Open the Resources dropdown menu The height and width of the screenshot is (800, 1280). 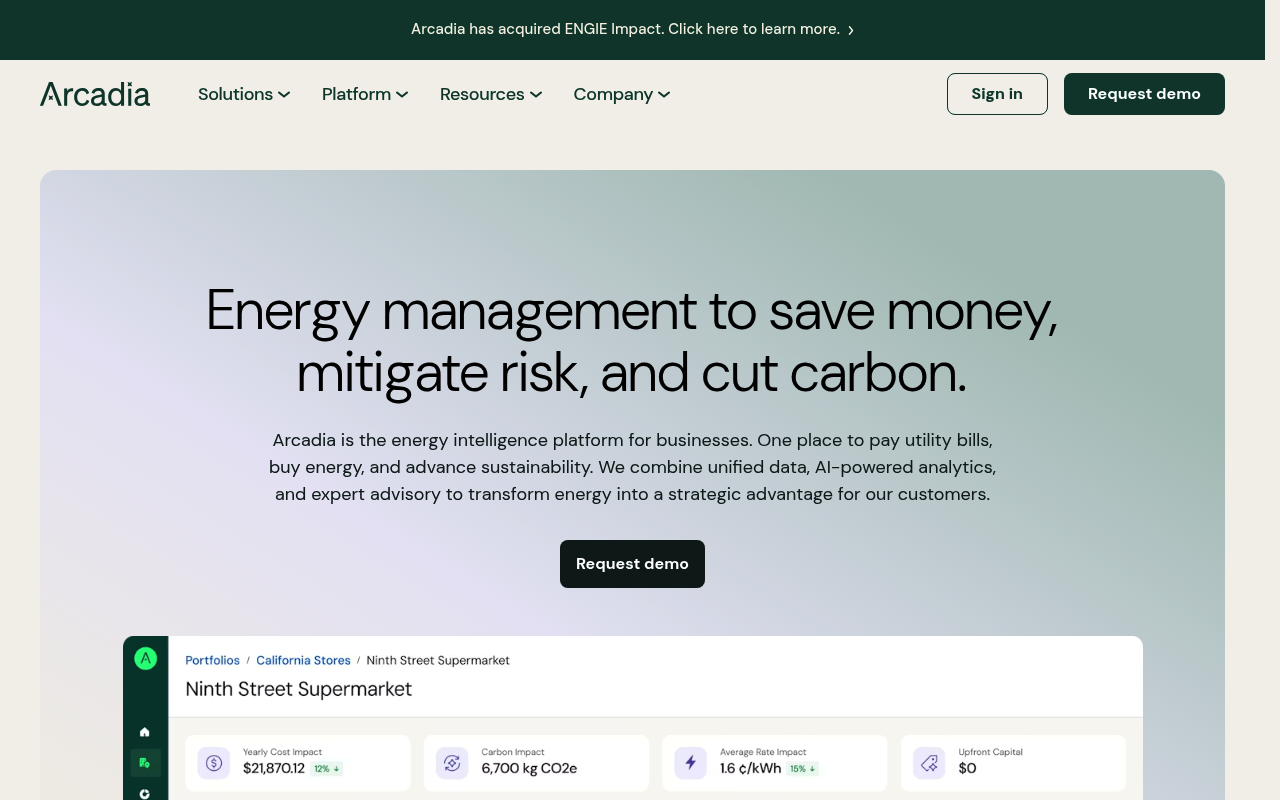tap(491, 94)
